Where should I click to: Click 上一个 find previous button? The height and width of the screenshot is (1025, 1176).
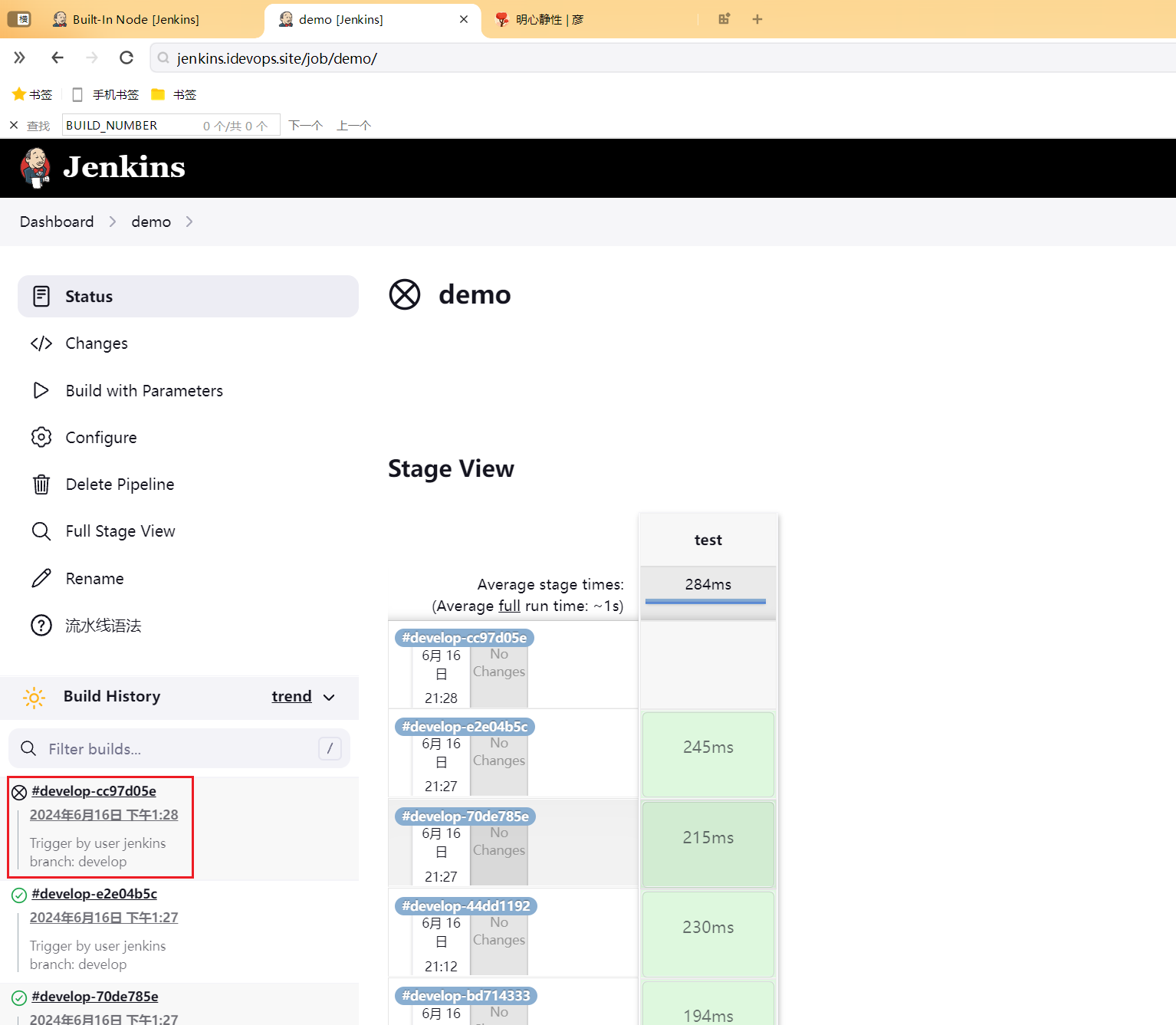point(353,125)
